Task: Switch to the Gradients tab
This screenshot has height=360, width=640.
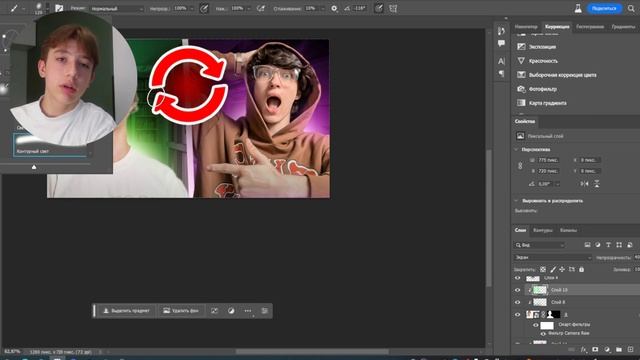Action: coord(623,27)
